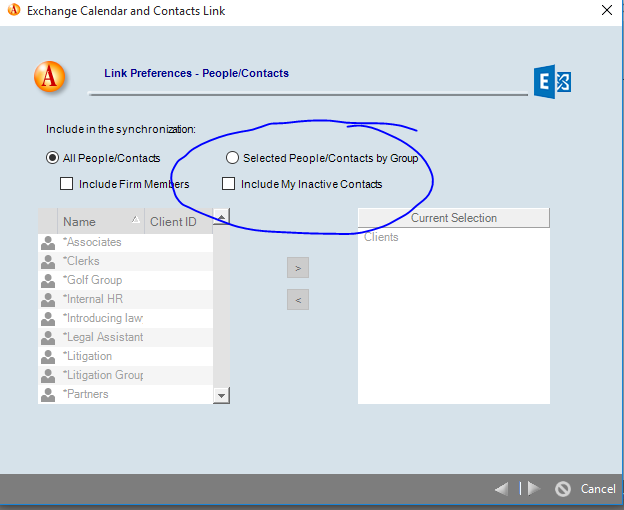This screenshot has height=510, width=624.
Task: Sort groups by the Name column
Action: tap(101, 221)
